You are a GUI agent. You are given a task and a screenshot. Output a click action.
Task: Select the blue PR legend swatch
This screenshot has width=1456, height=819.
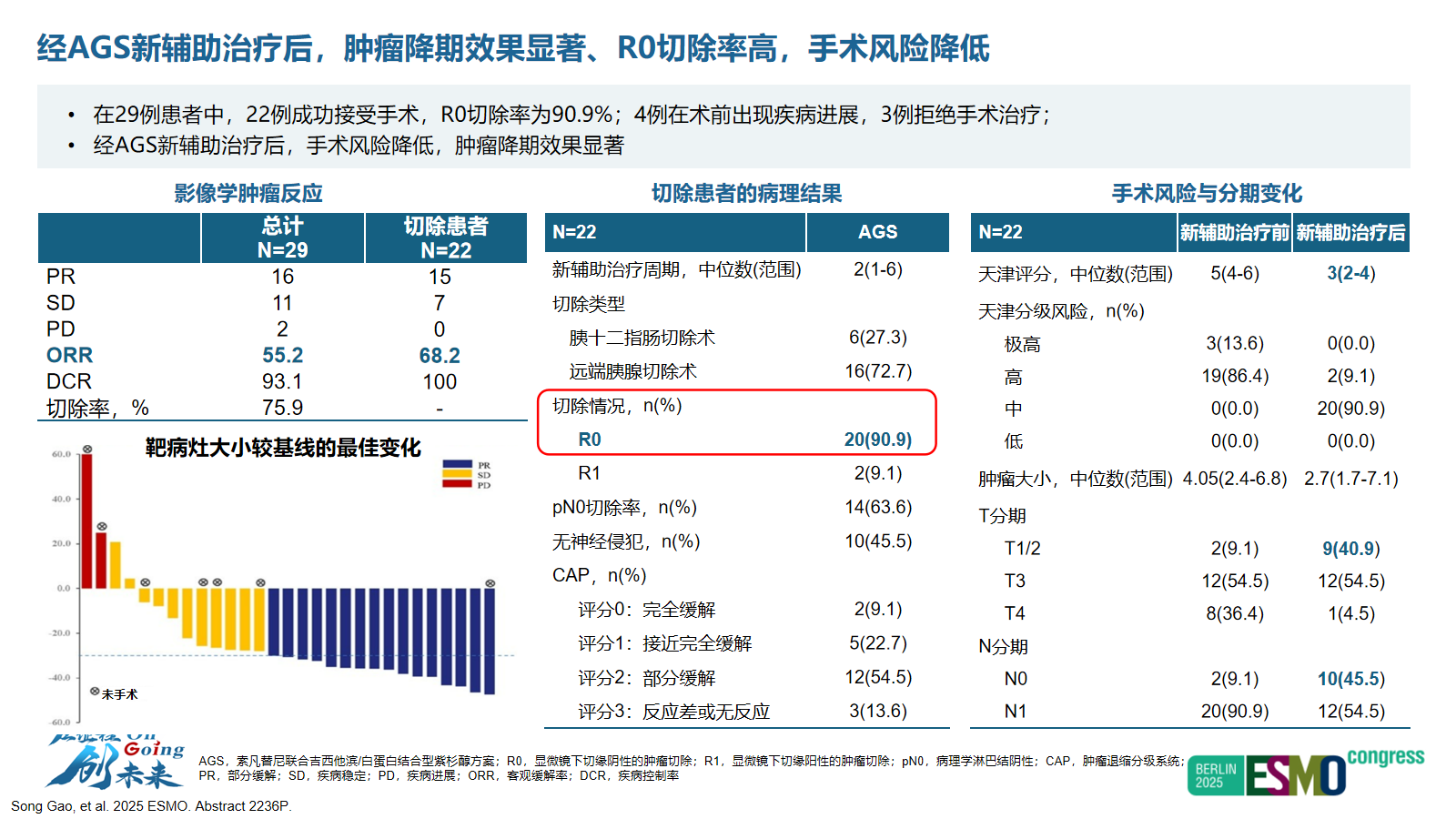[x=457, y=465]
